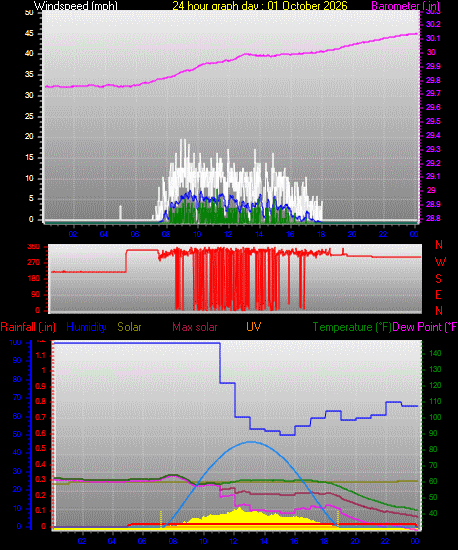Click the 270 wind direction axis value
458x550 pixels.
[x=34, y=262]
